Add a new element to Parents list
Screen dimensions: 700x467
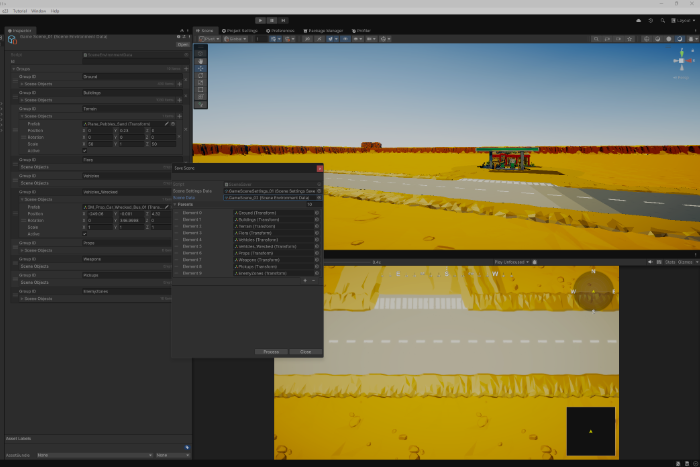click(x=305, y=281)
